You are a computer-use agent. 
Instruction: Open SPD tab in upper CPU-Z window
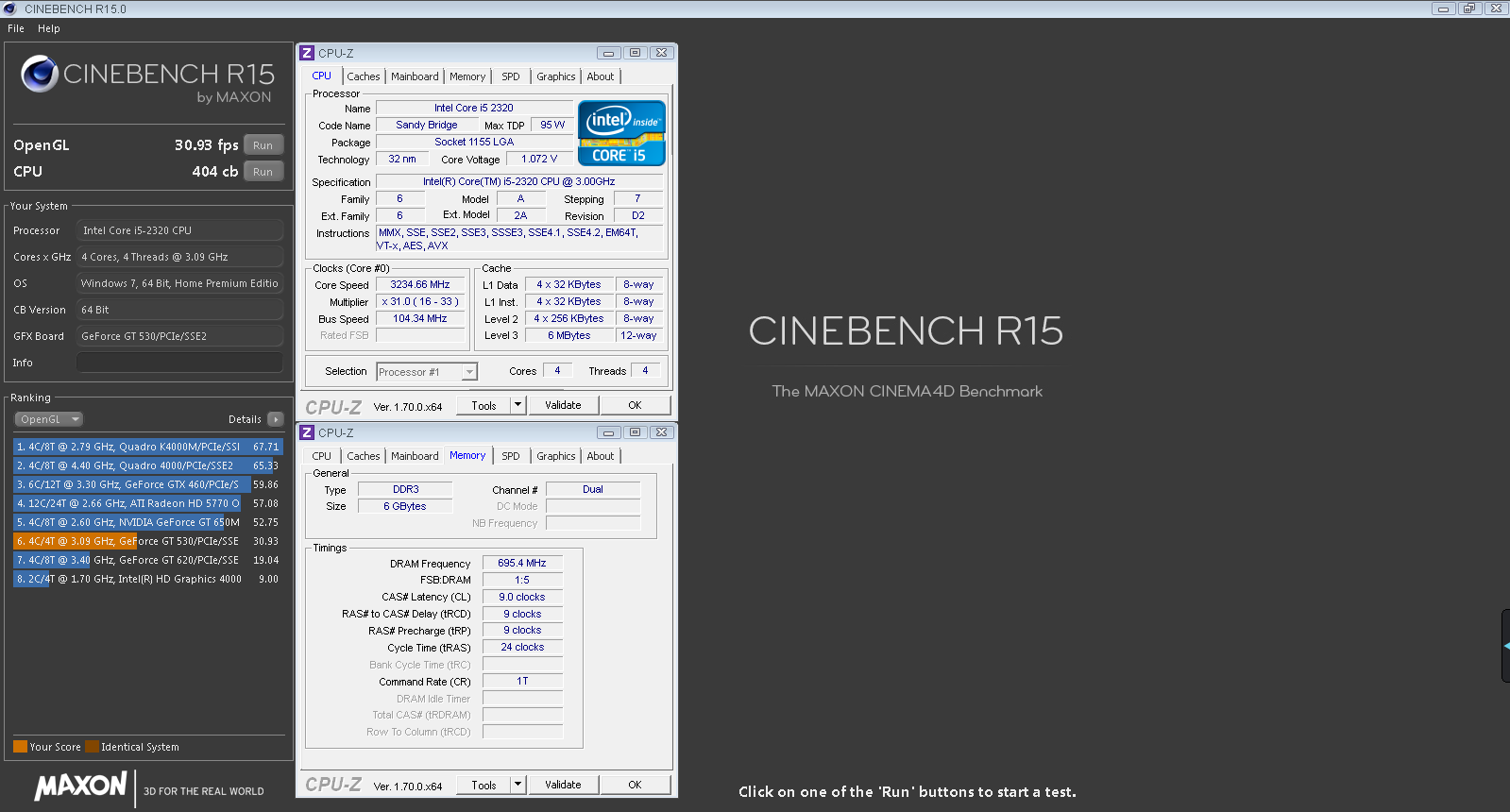coord(511,76)
